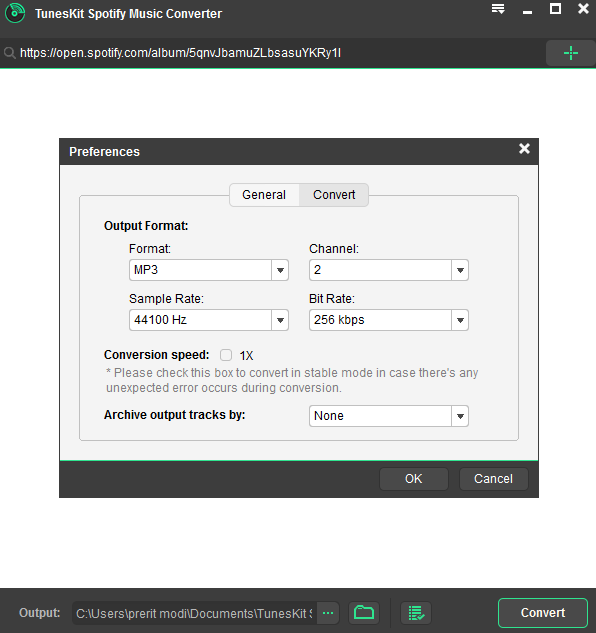
Task: Click the Channel: label
Action: [334, 249]
